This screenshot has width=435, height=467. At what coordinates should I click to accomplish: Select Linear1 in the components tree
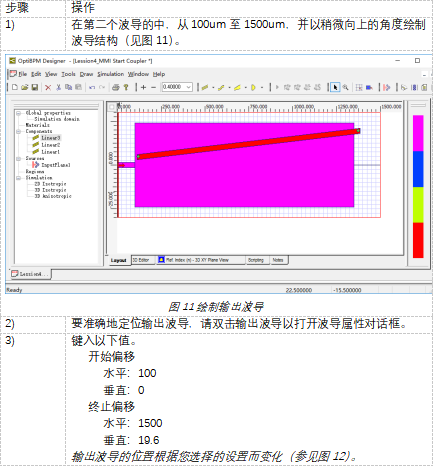(51, 152)
